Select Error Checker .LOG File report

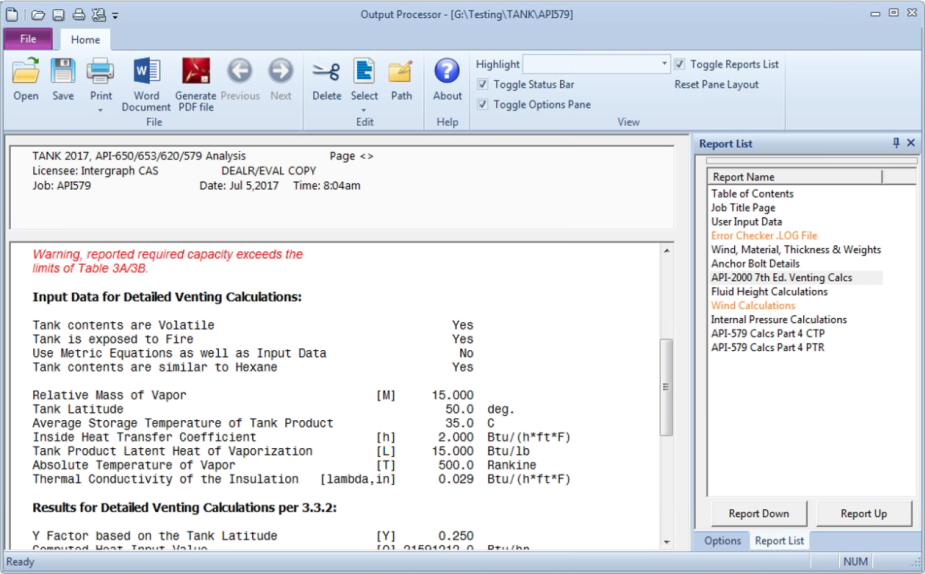(x=764, y=235)
